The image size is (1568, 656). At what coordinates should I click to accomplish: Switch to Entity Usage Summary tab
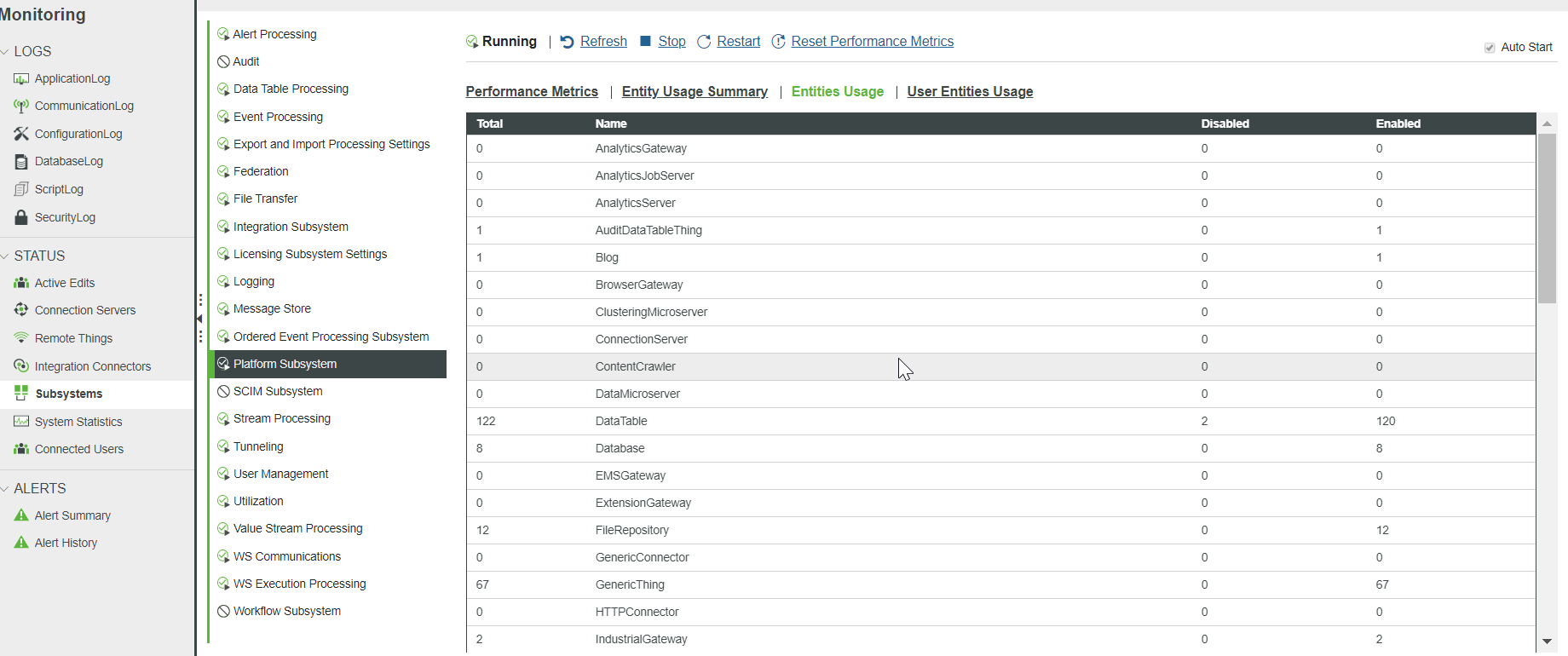695,91
